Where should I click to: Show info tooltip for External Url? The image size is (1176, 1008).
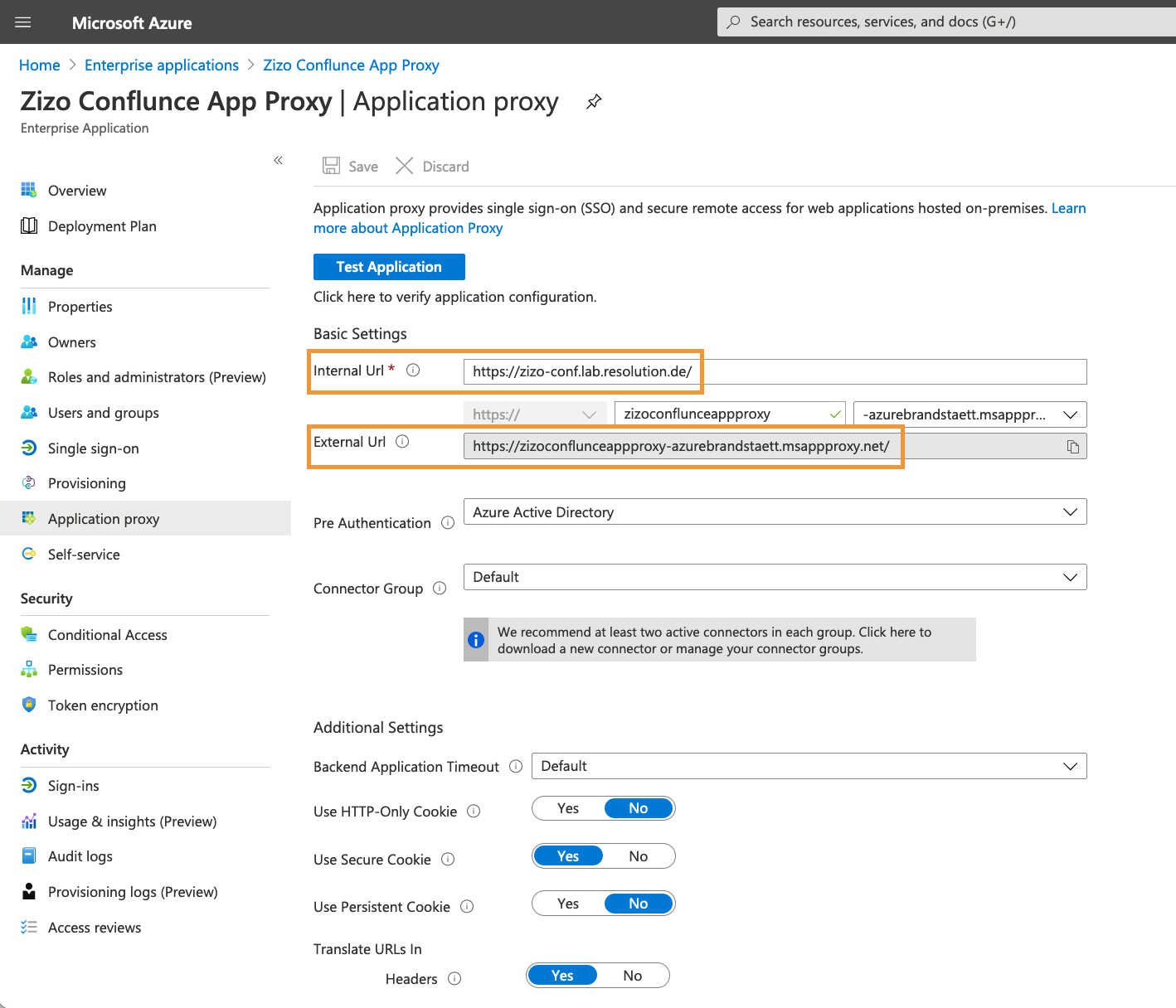pos(402,442)
